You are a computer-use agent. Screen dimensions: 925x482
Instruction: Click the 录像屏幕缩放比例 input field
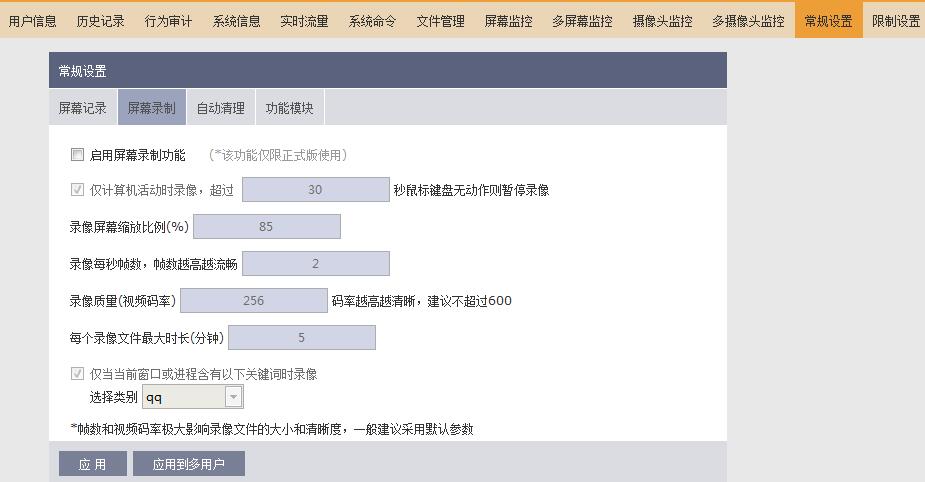266,227
